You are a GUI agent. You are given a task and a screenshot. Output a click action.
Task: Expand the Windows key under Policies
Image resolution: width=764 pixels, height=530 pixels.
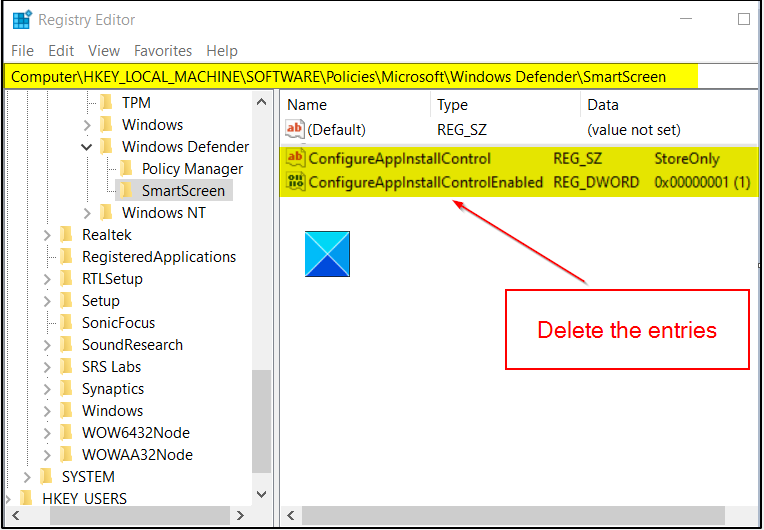tap(87, 125)
